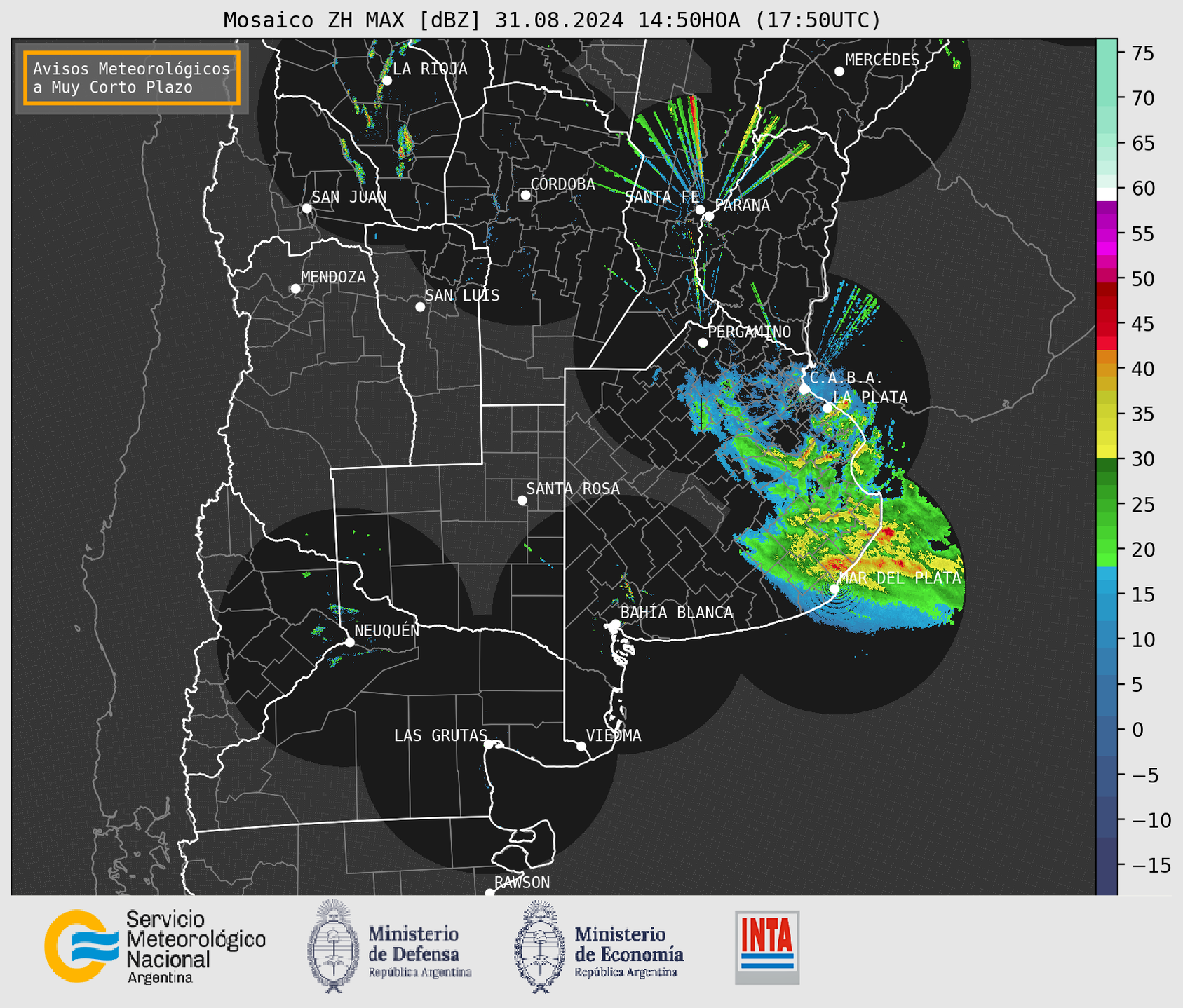Click the C.A.B.A. city label
The image size is (1183, 1008).
[846, 378]
